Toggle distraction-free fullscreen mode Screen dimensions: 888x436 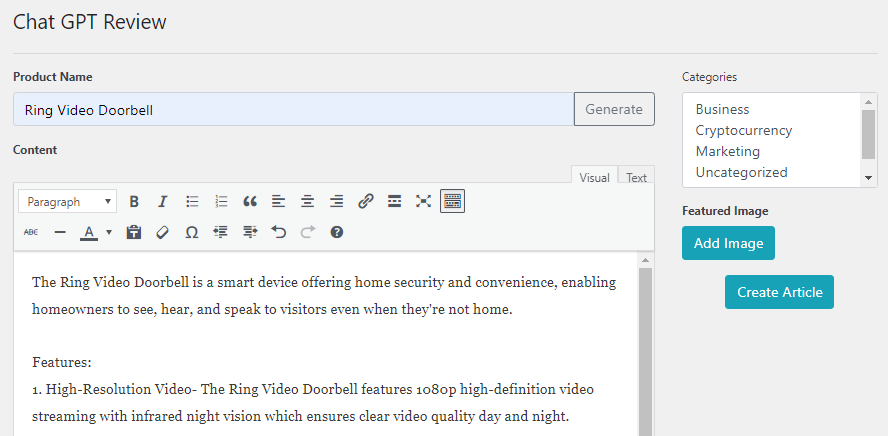pos(423,201)
